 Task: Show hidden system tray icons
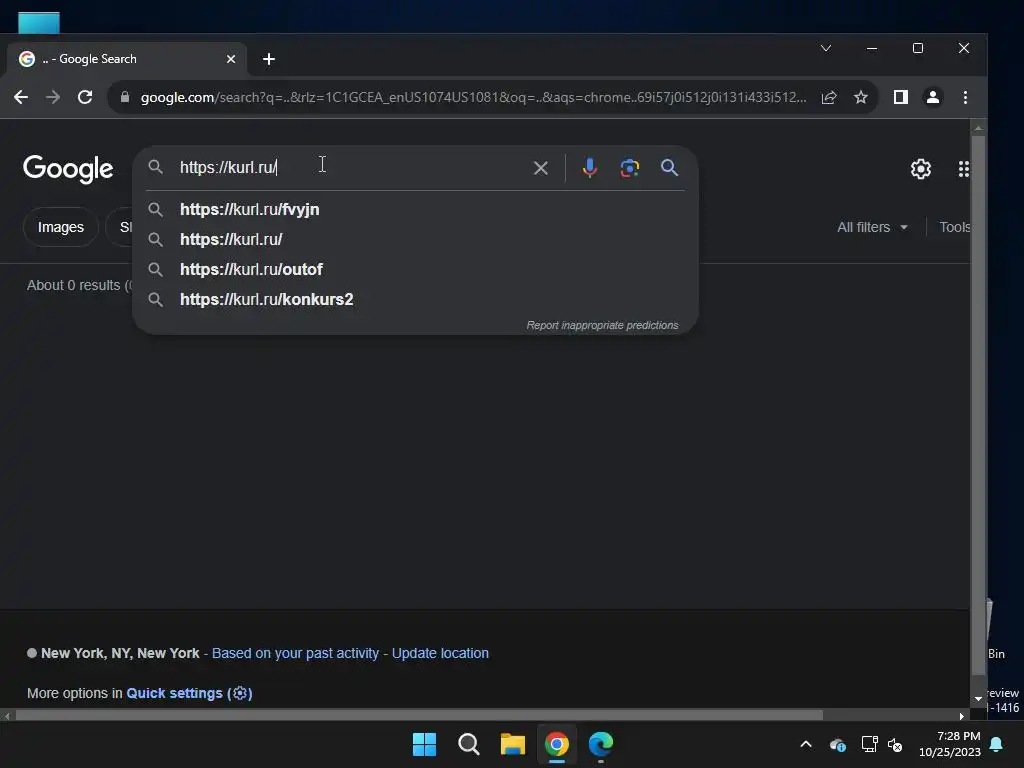tap(806, 744)
